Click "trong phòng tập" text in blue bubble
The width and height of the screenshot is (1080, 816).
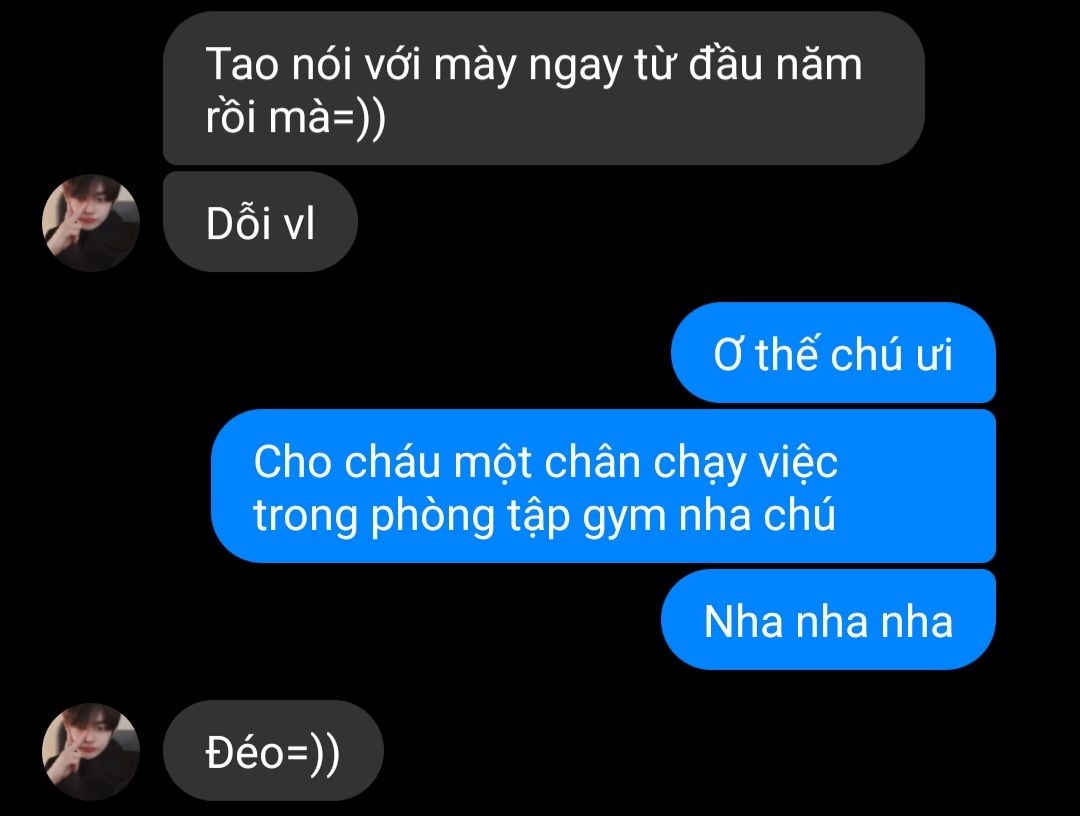[x=412, y=516]
